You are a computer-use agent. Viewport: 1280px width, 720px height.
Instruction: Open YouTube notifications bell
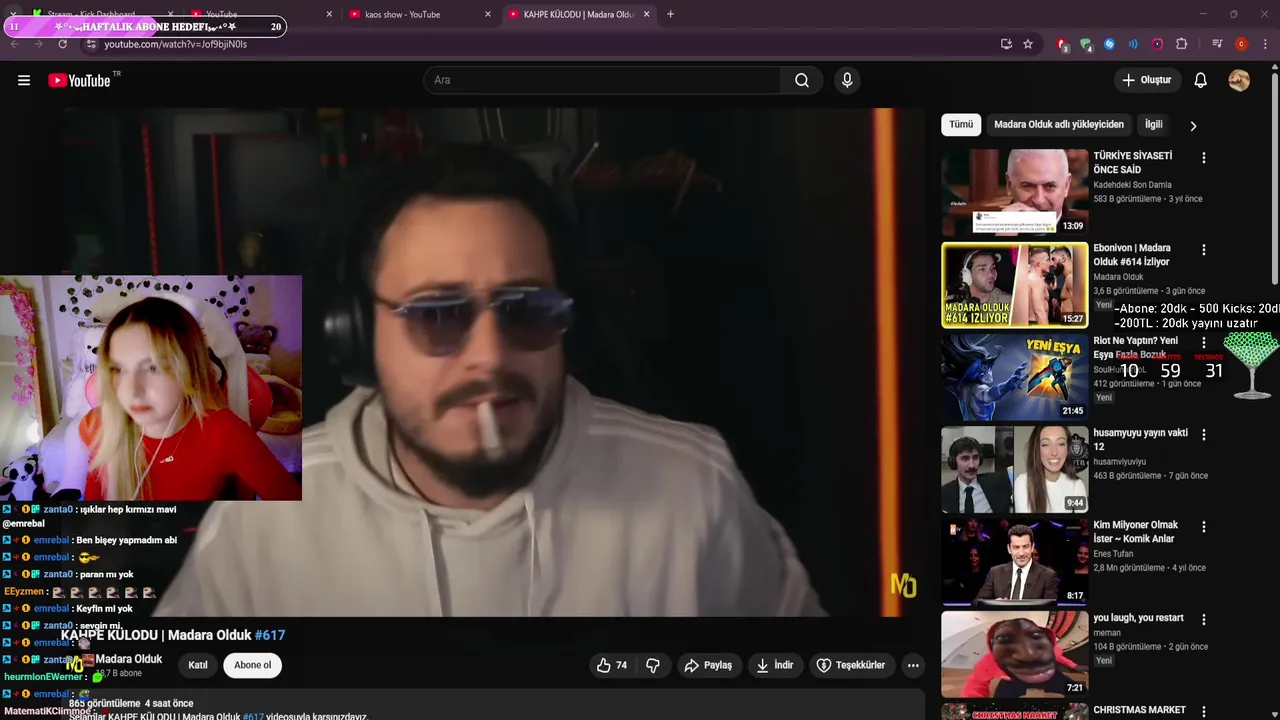pyautogui.click(x=1200, y=80)
